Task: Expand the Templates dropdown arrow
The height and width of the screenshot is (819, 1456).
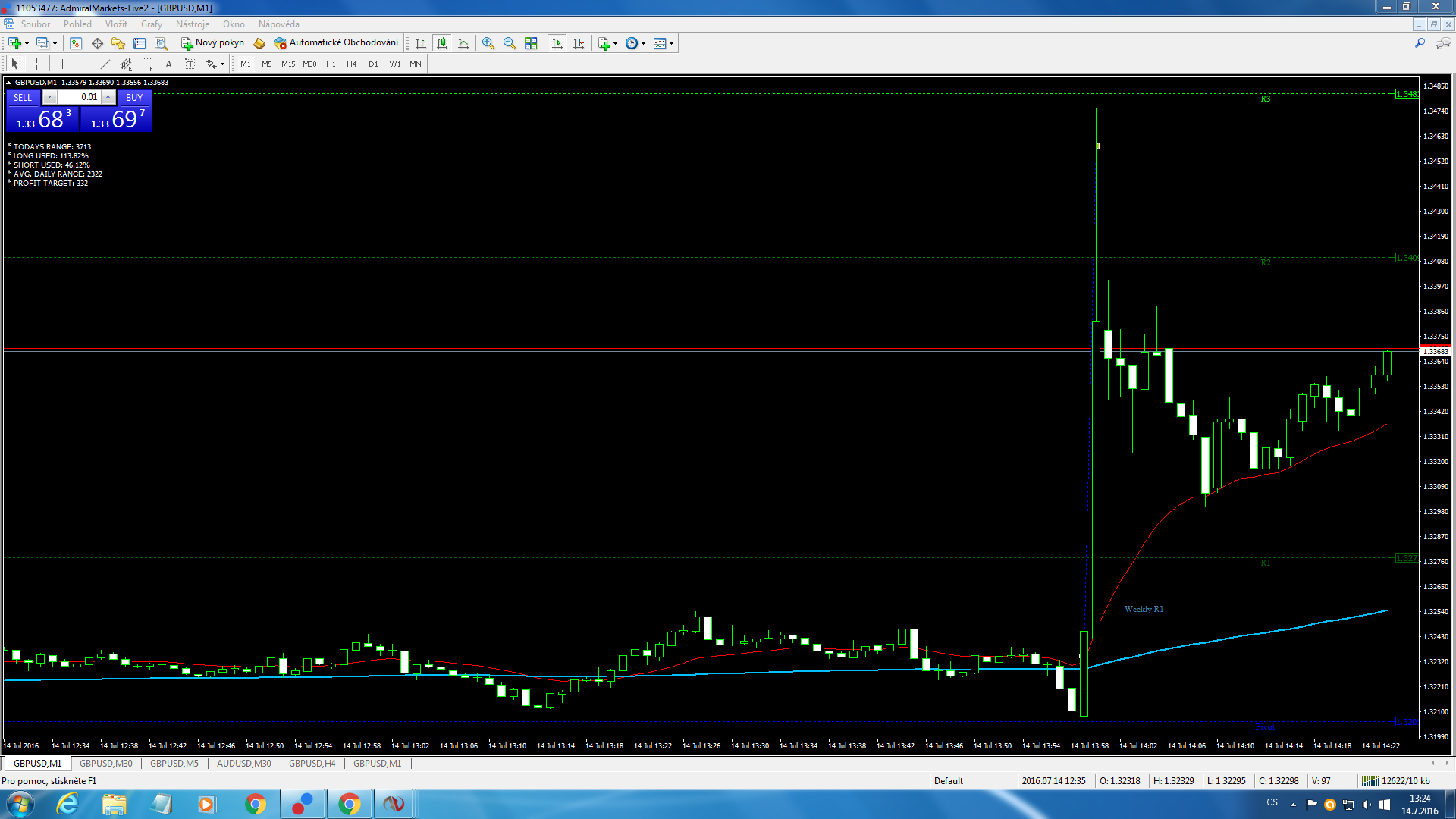Action: pyautogui.click(x=671, y=44)
